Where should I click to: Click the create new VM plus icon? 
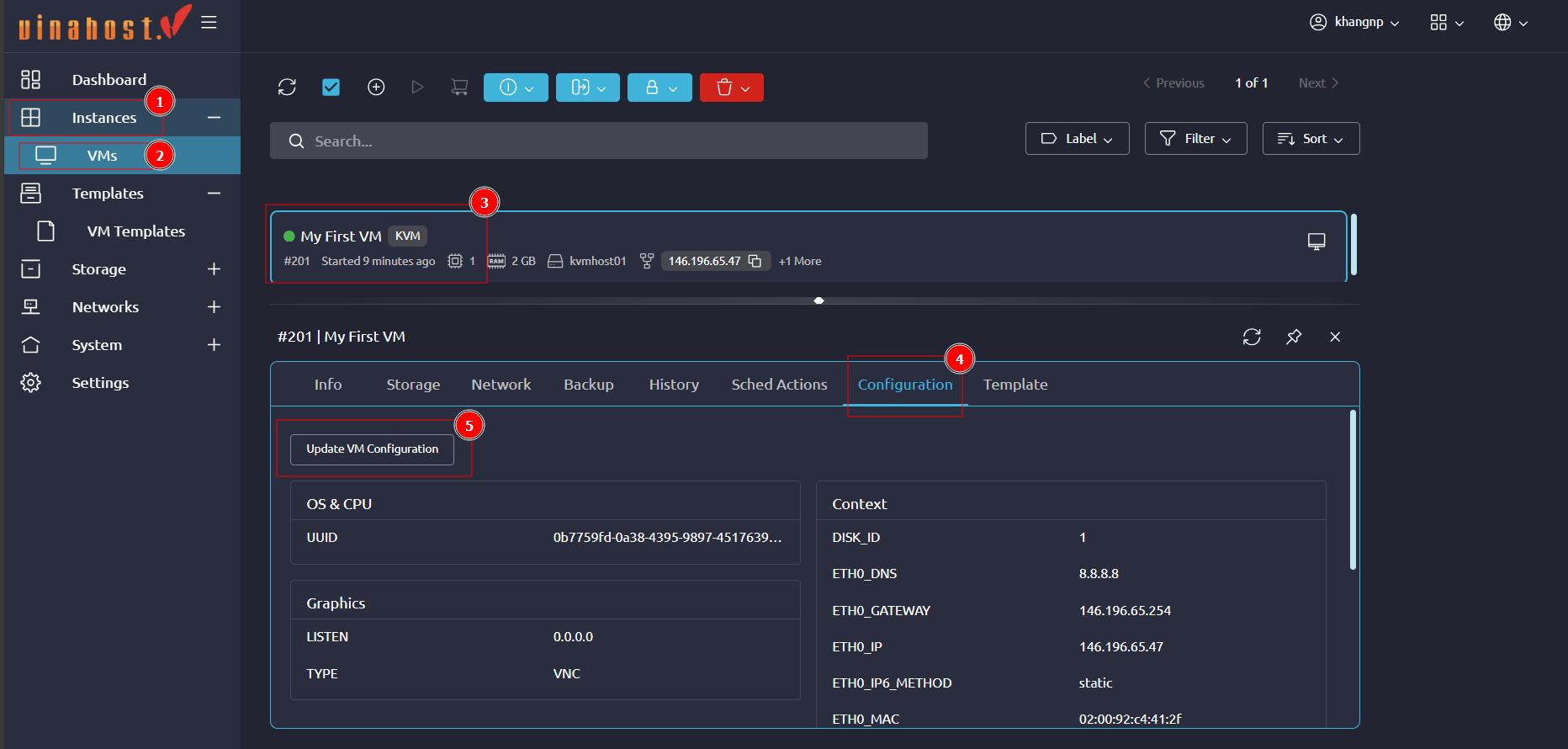click(x=376, y=88)
